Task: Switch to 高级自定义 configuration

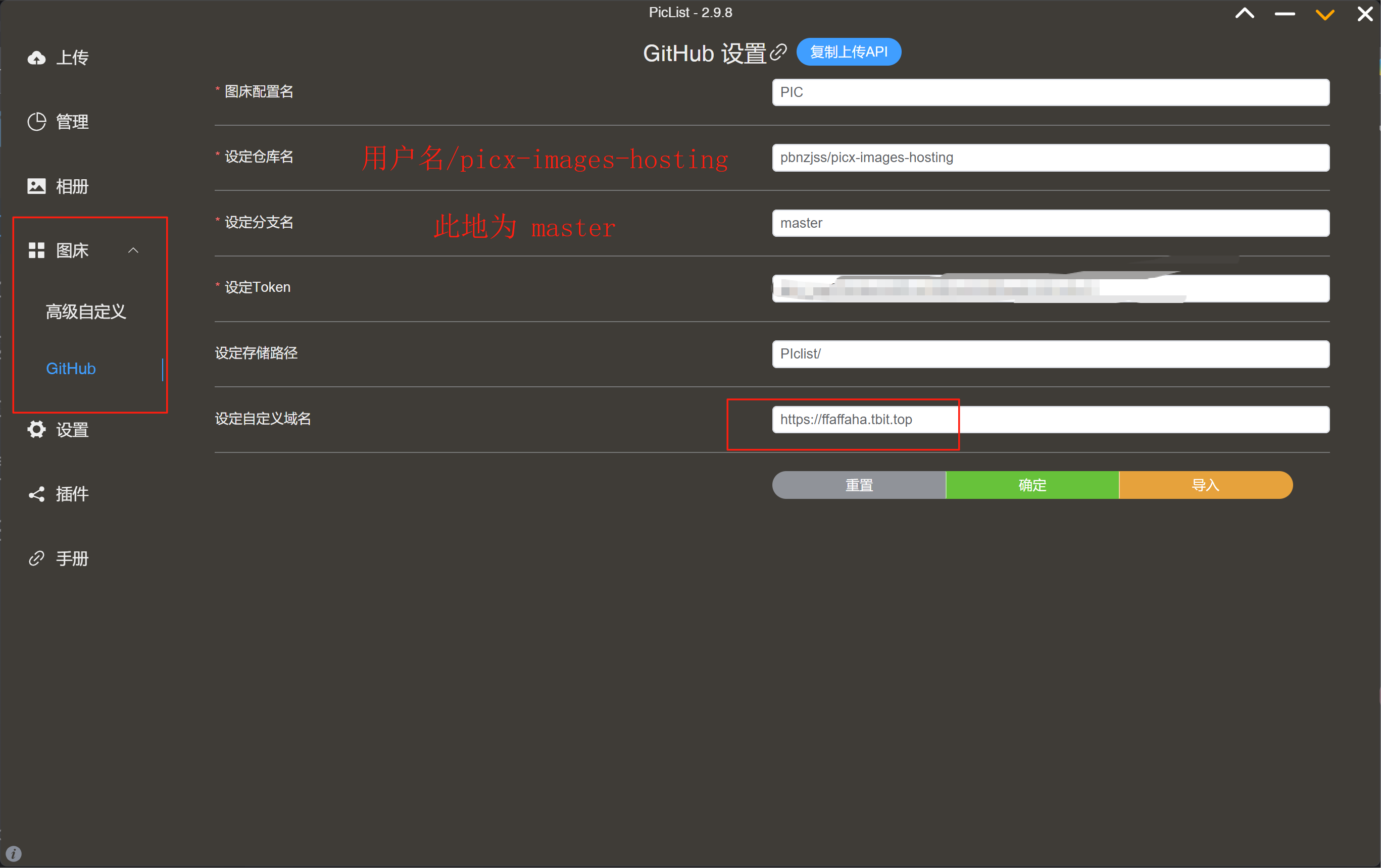Action: [x=85, y=312]
